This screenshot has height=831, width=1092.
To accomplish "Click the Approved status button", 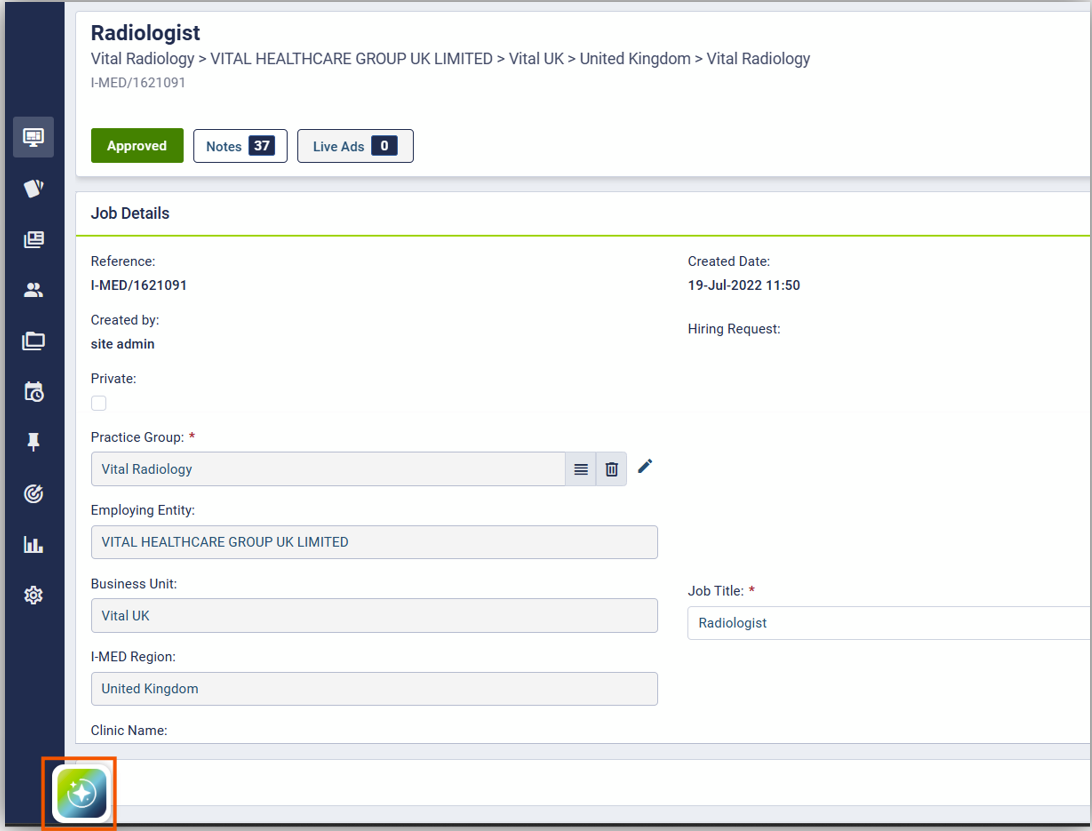I will (x=137, y=146).
